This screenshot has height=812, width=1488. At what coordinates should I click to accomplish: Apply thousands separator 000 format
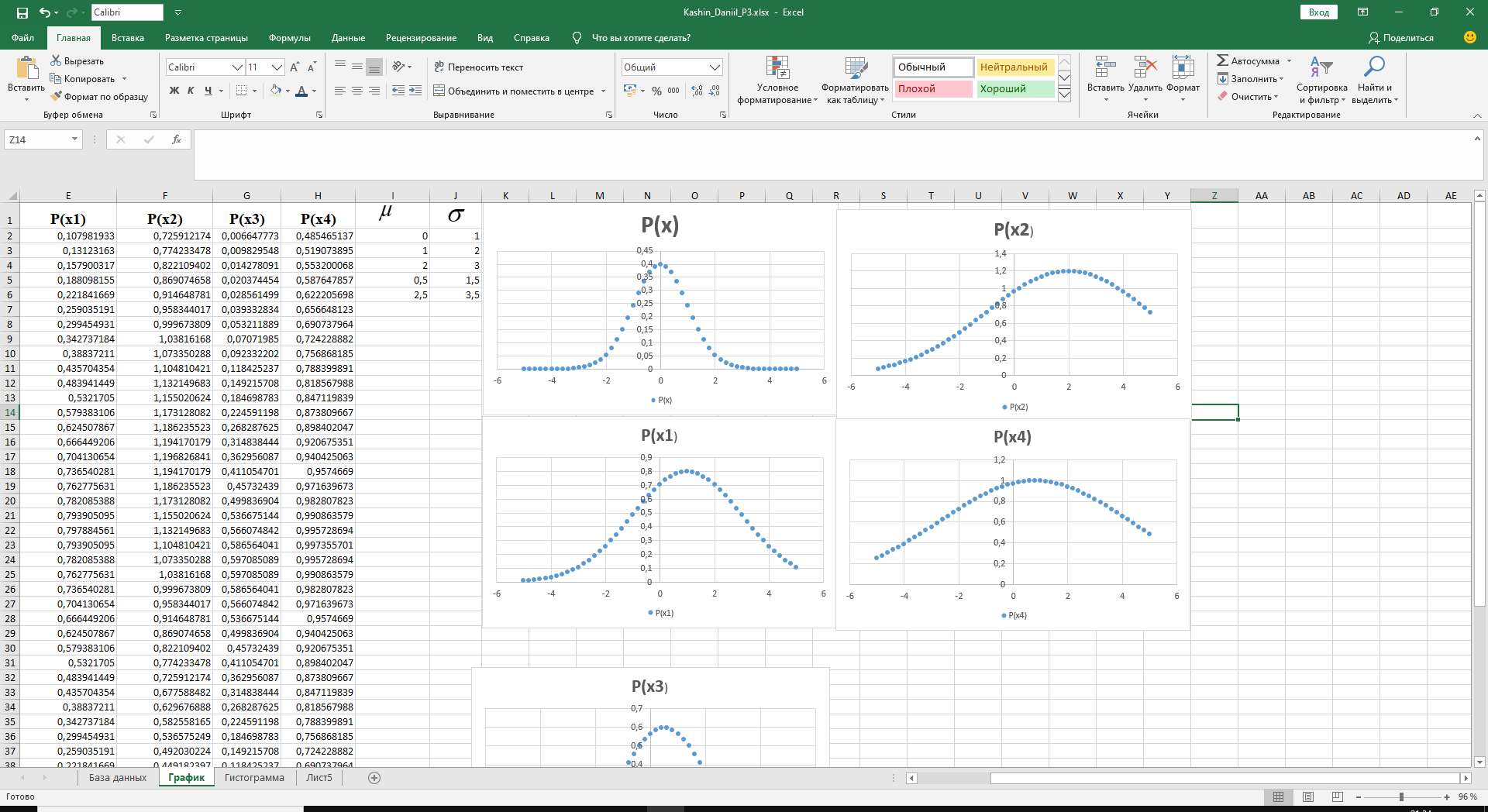(673, 91)
